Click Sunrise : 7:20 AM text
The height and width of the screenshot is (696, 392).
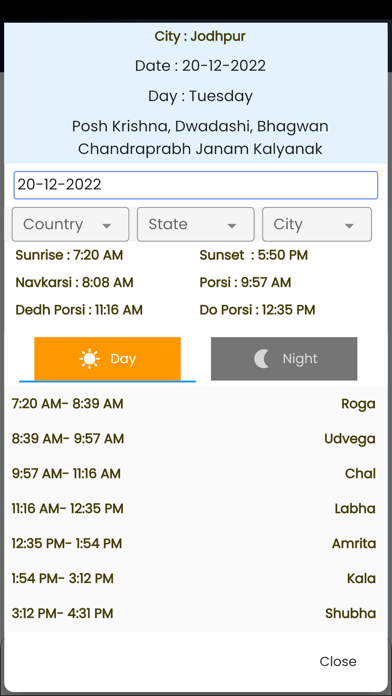point(69,256)
